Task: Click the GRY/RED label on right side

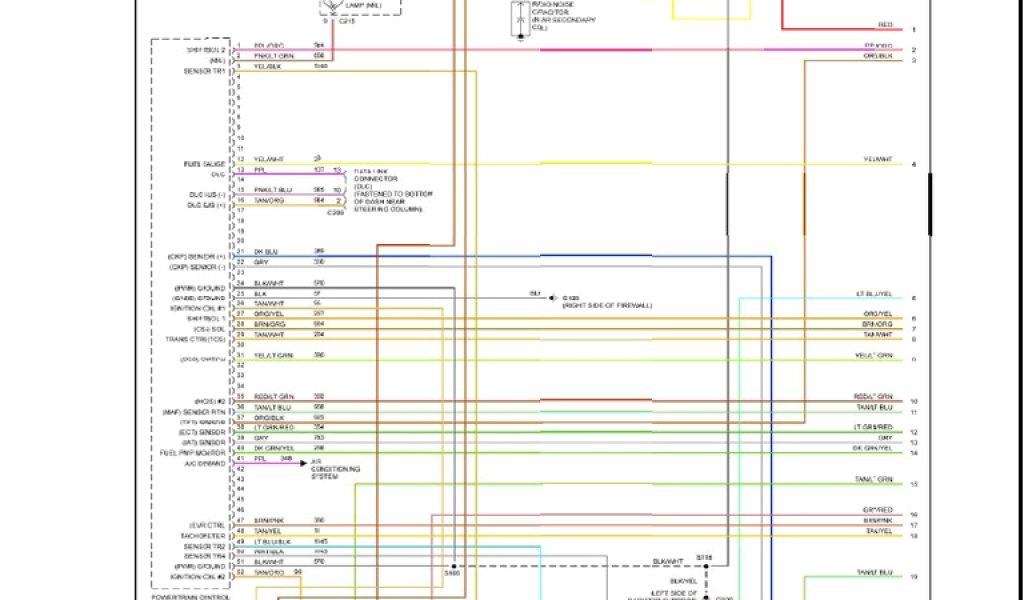Action: [877, 510]
